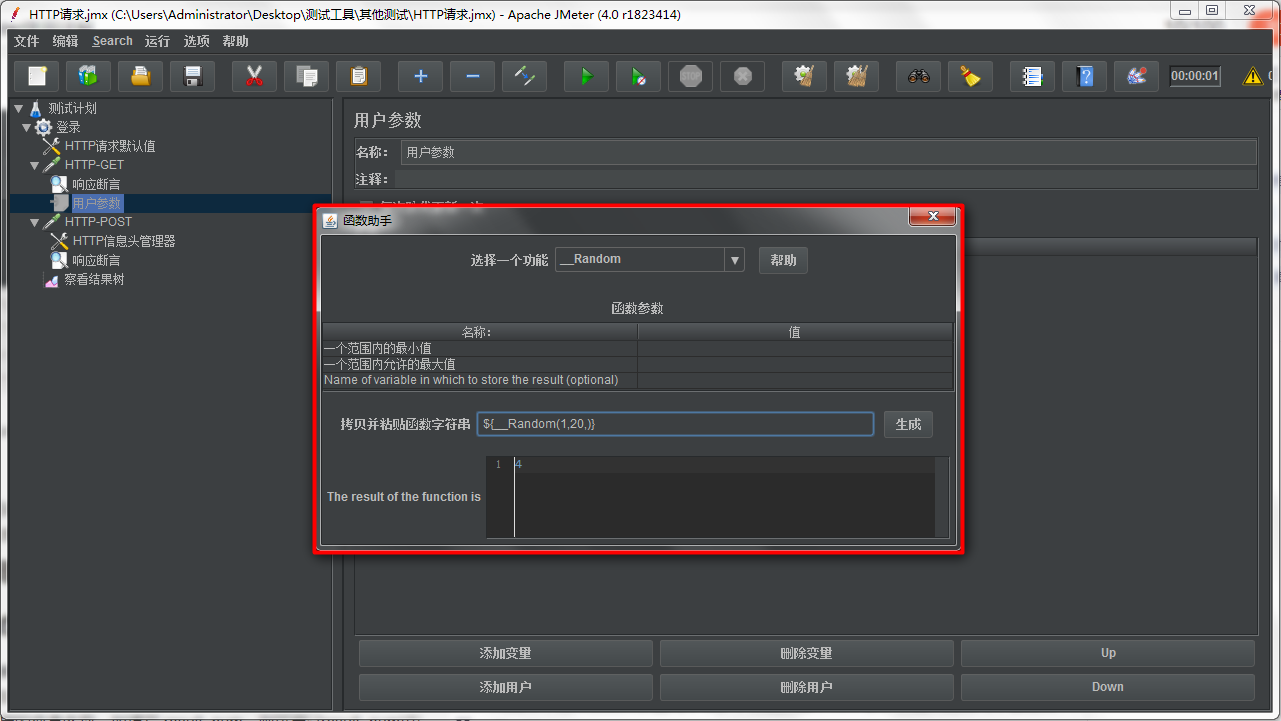Click the 察看结果树 listener icon

[52, 280]
